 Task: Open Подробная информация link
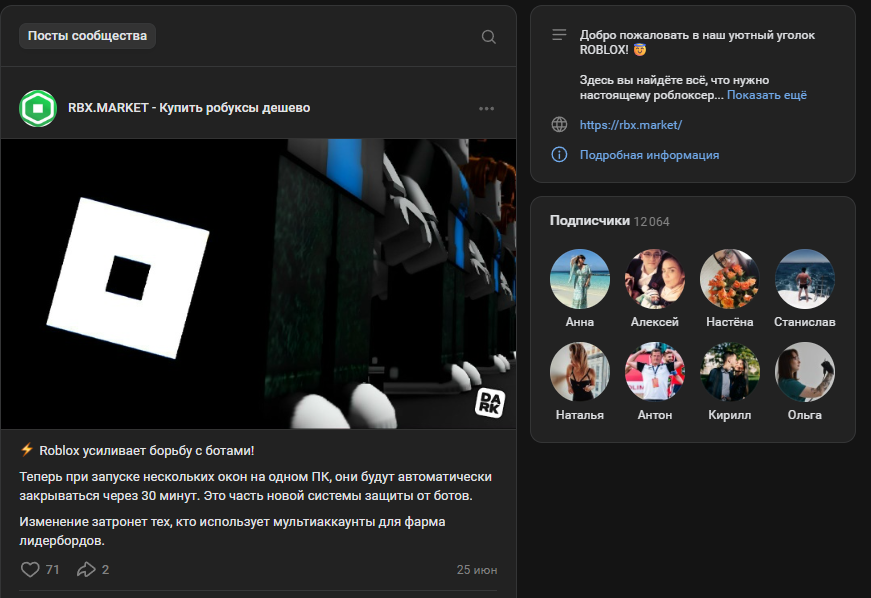pos(649,155)
